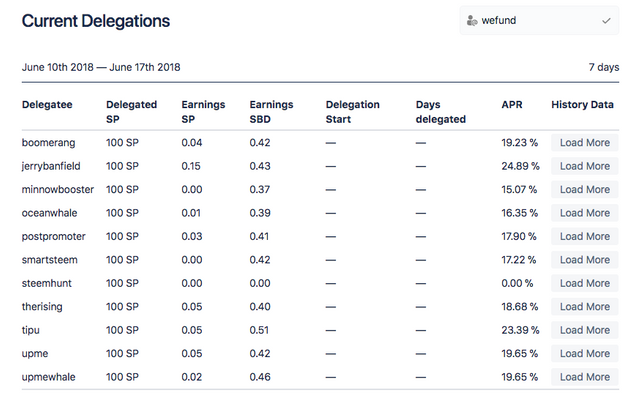640x403 pixels.
Task: Load more history for steemhunt
Action: tap(584, 283)
